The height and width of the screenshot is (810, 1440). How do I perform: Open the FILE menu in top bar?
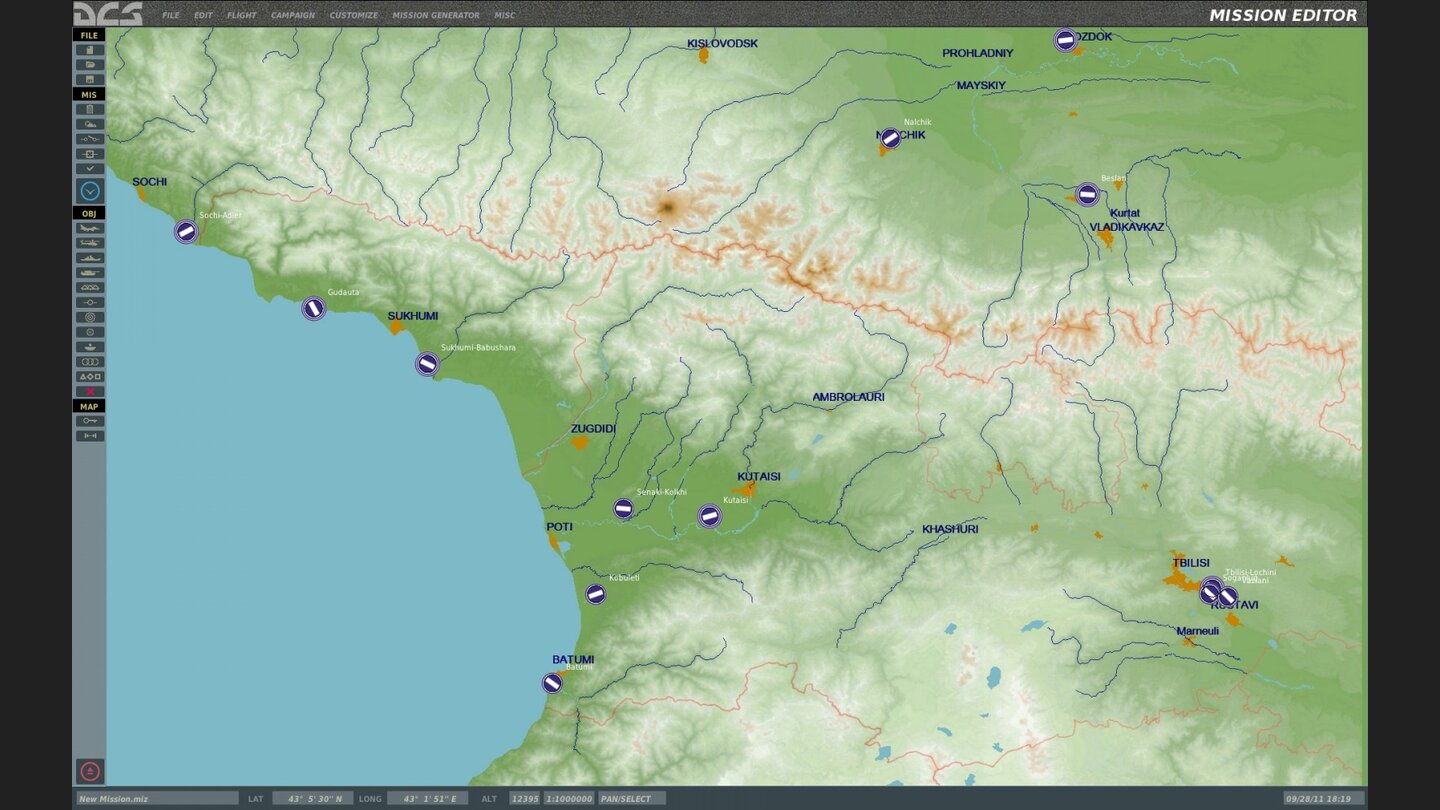coord(171,15)
